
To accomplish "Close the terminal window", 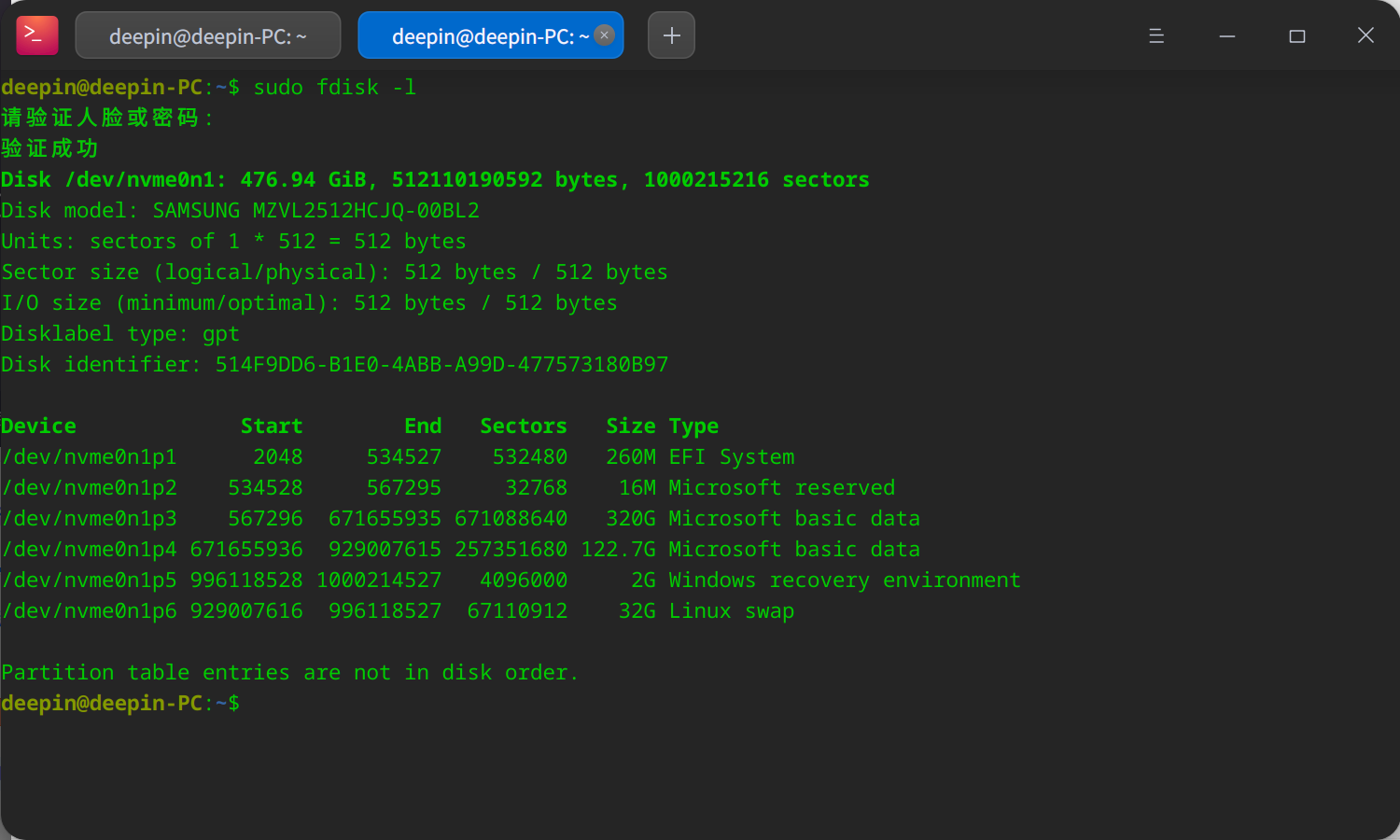I will click(x=1365, y=35).
